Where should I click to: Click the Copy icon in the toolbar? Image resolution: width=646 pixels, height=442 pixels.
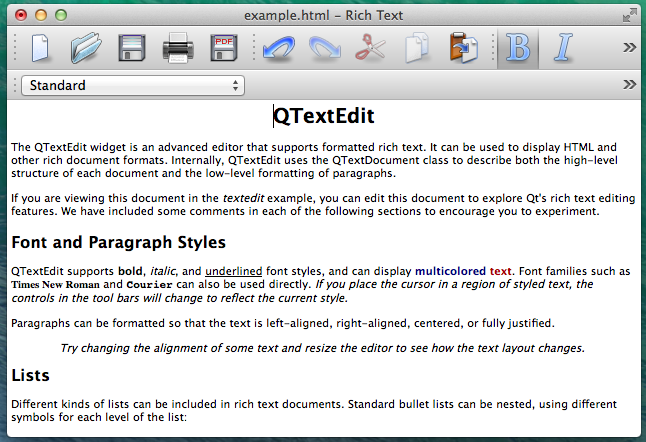(417, 47)
